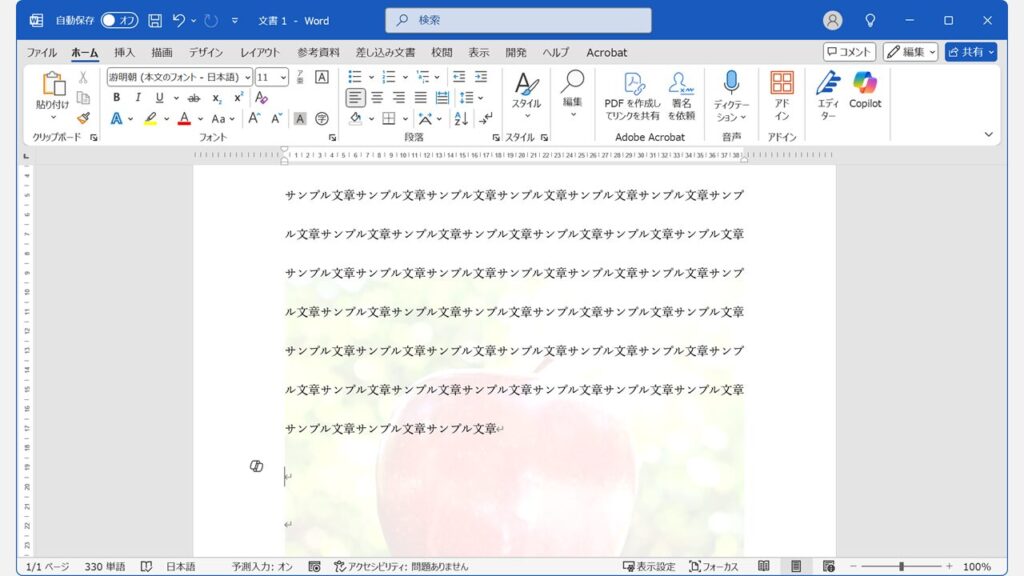Click the user account avatar

(832, 20)
